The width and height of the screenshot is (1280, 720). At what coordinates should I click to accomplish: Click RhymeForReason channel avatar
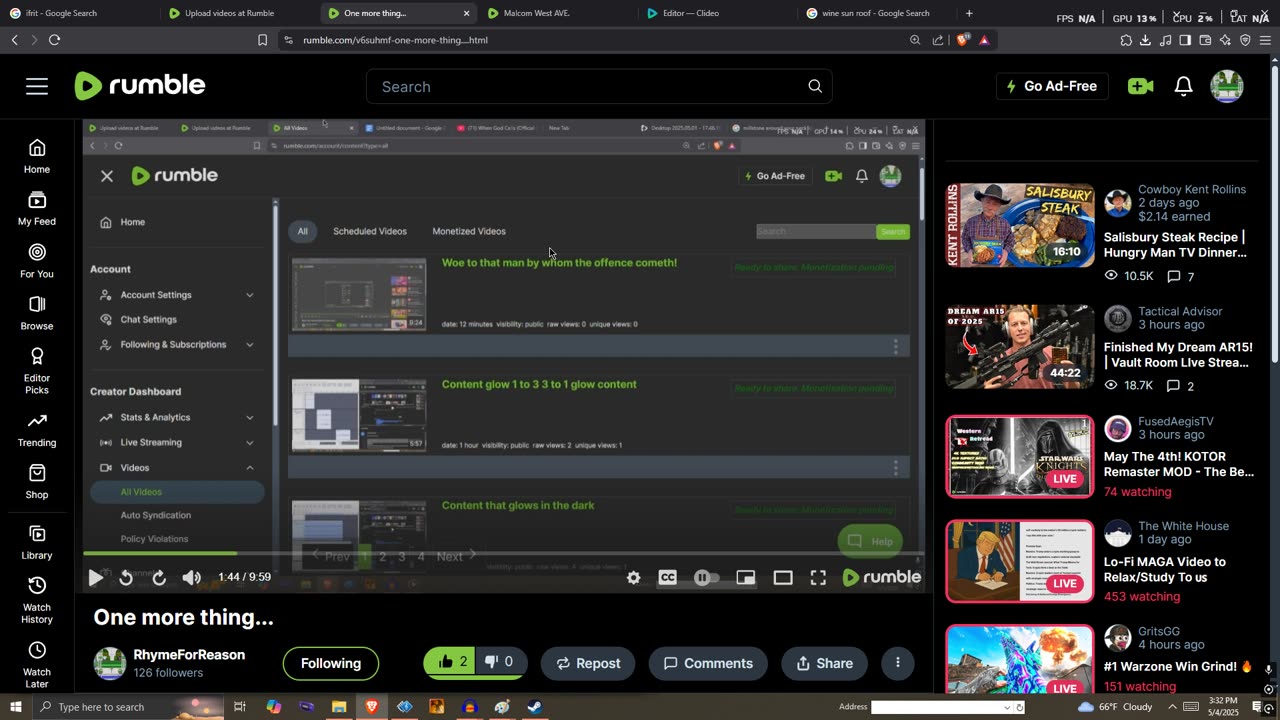110,663
